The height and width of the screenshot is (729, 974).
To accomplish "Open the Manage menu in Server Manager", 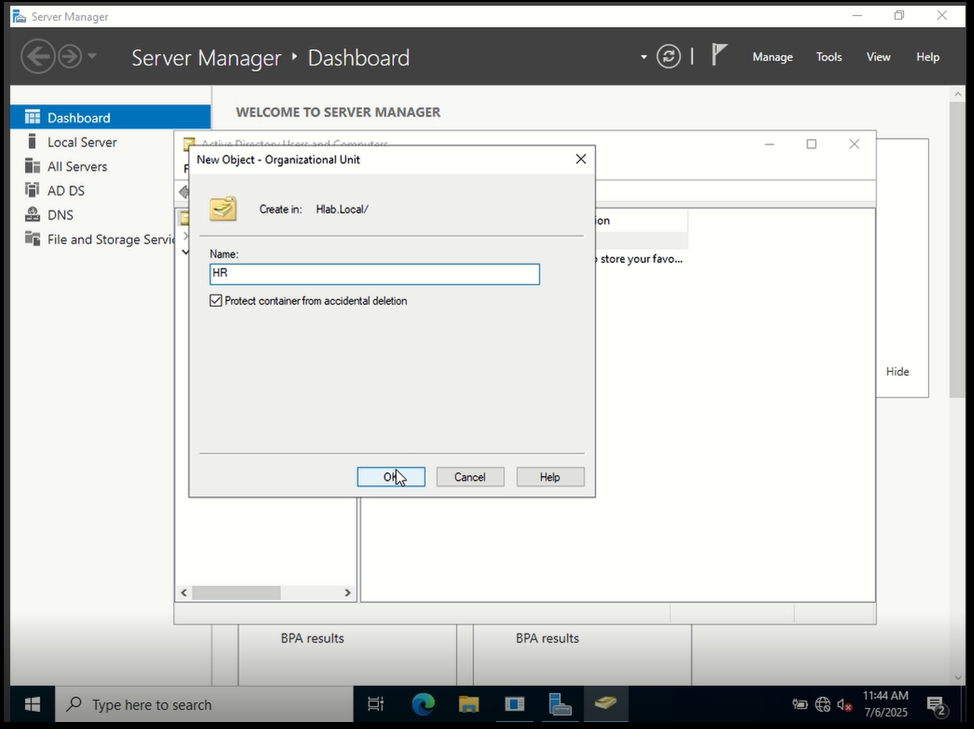I will click(x=772, y=57).
